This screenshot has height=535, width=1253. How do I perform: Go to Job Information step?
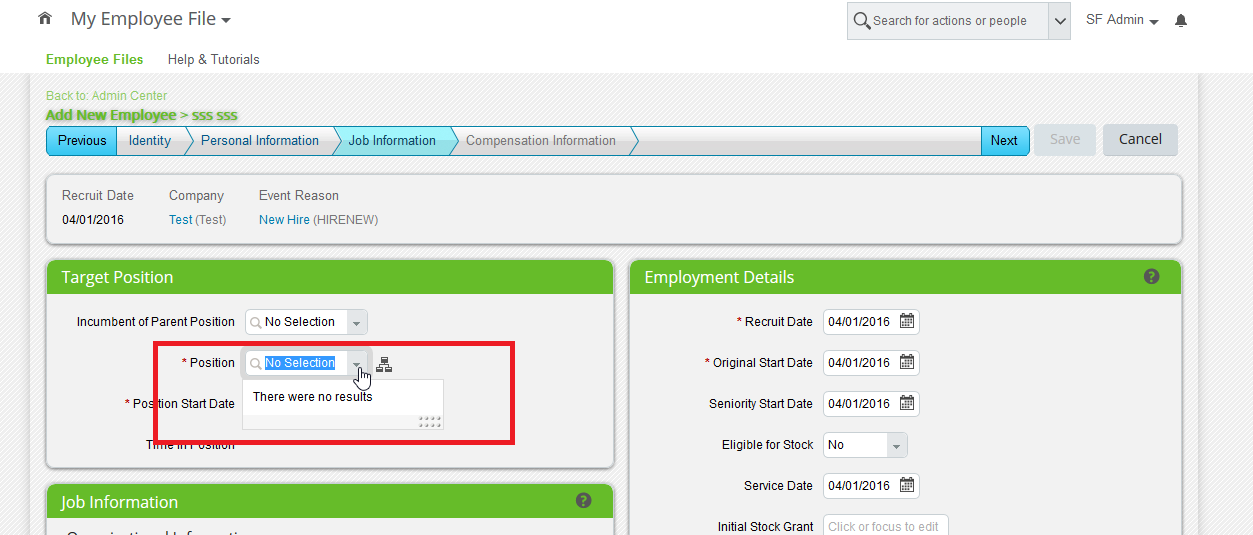[x=392, y=141]
